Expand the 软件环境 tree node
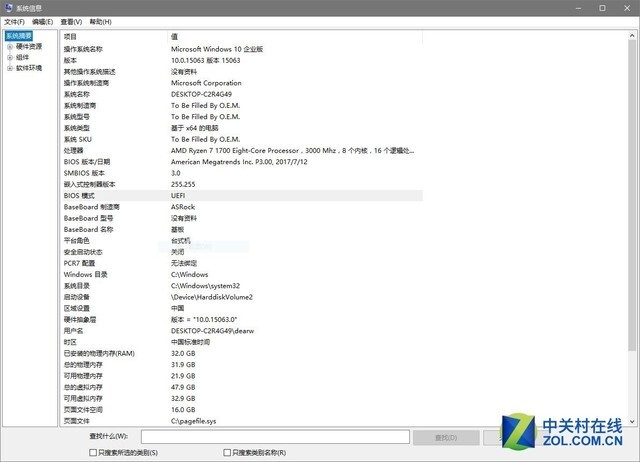This screenshot has height=462, width=640. coord(10,68)
